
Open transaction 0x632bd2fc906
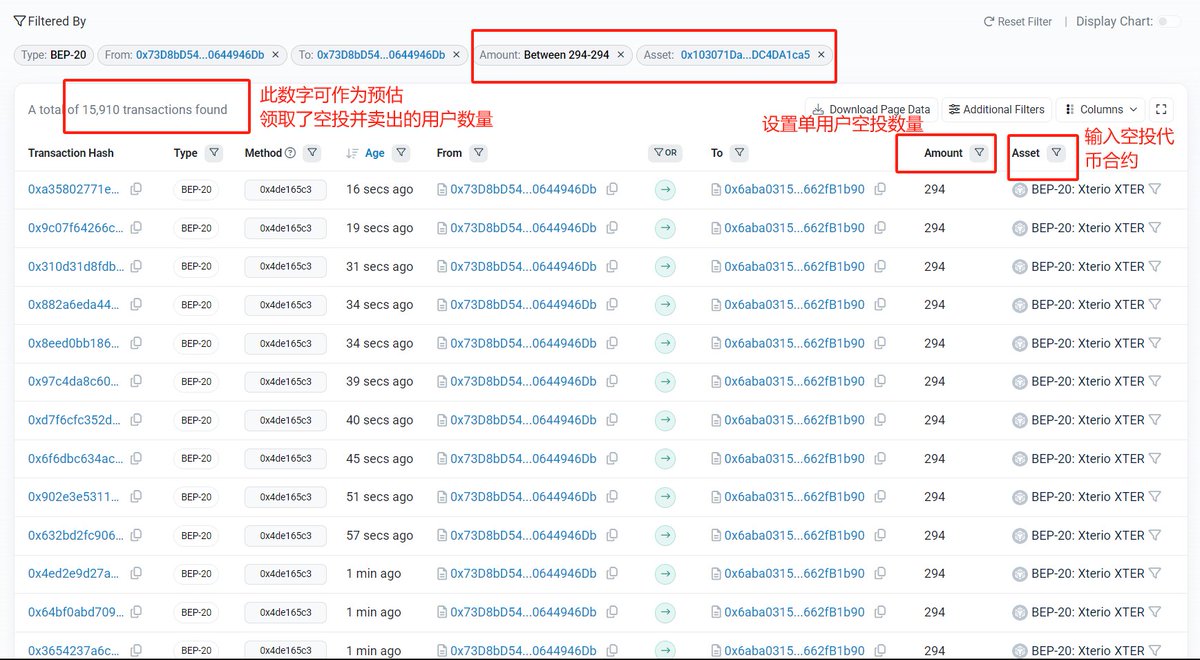(x=76, y=535)
